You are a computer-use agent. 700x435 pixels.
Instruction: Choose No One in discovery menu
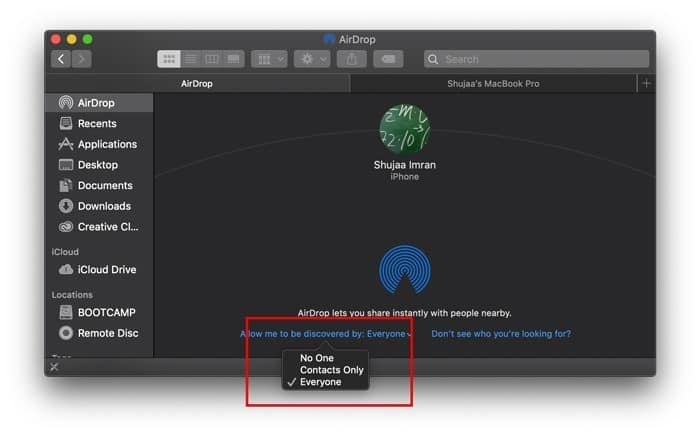pos(317,358)
